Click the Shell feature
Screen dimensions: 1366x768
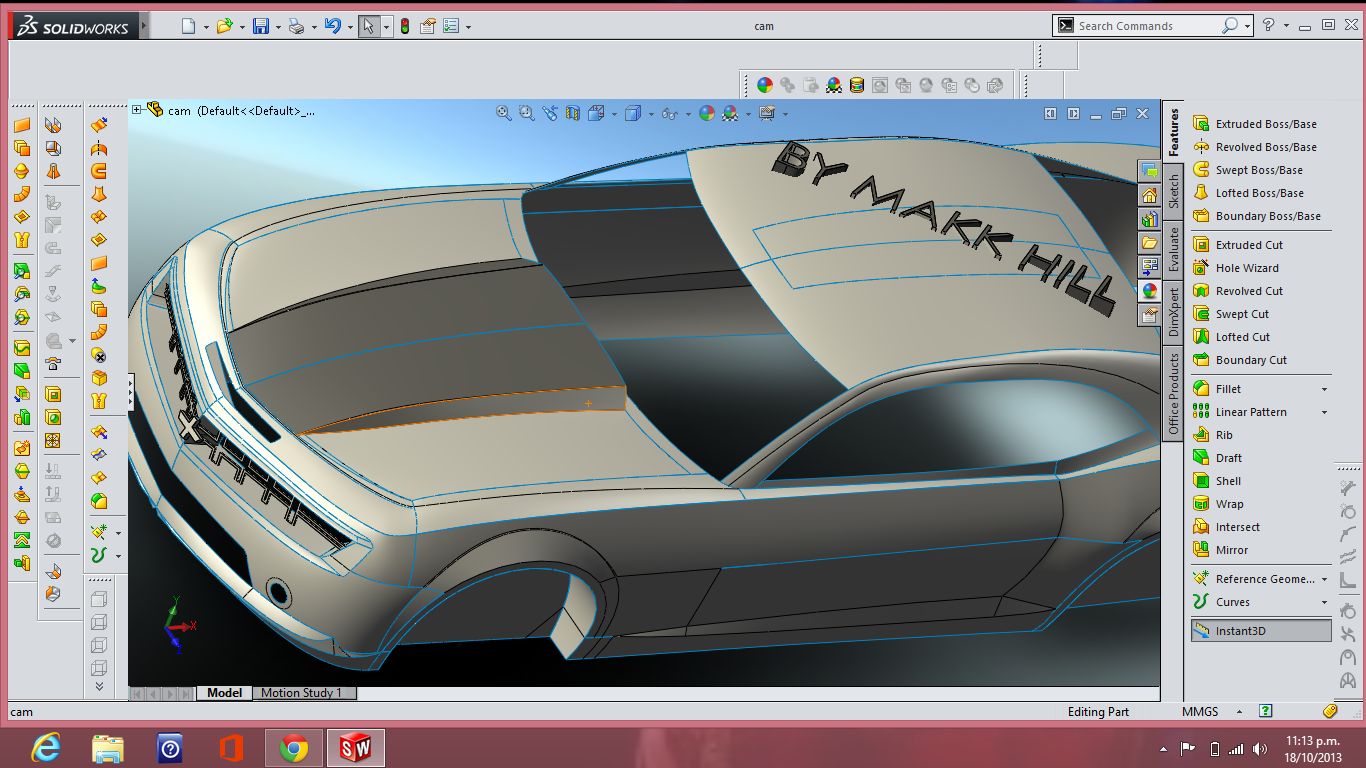(1228, 481)
